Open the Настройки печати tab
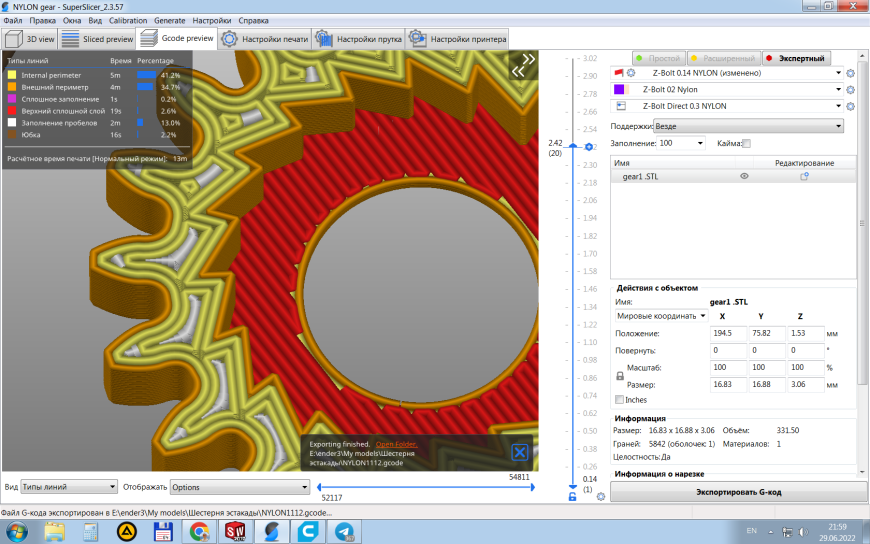This screenshot has width=870, height=544. coord(265,39)
